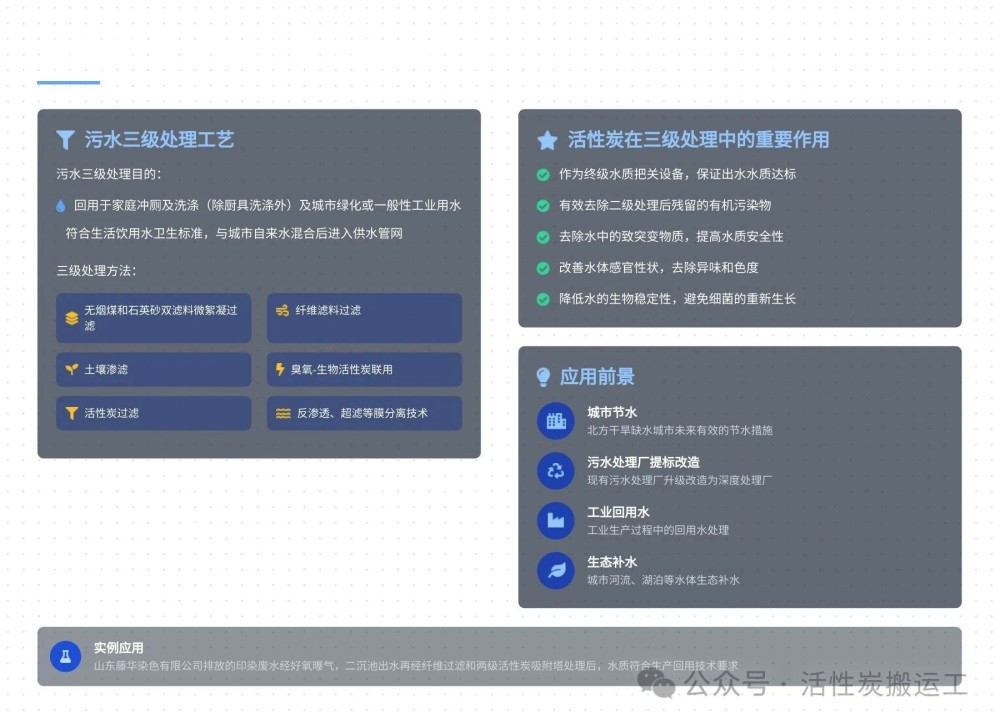Select the 反渗透、超滤等膜分离技术 card
The width and height of the screenshot is (1000, 724).
click(x=364, y=413)
